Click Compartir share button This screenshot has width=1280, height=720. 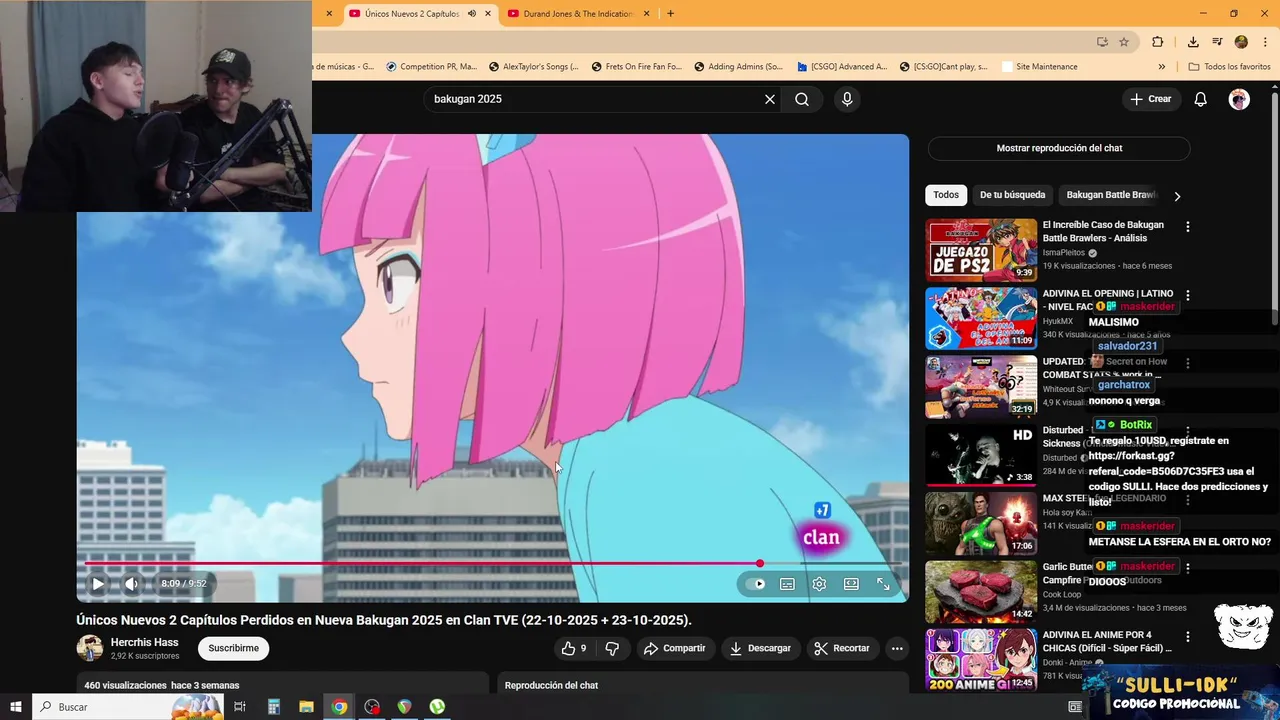pos(674,648)
